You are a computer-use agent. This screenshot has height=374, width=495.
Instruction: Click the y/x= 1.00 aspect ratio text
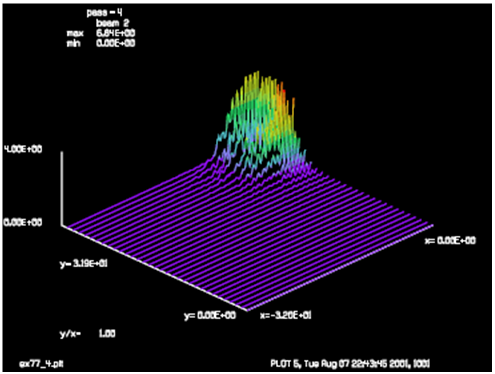(87, 333)
